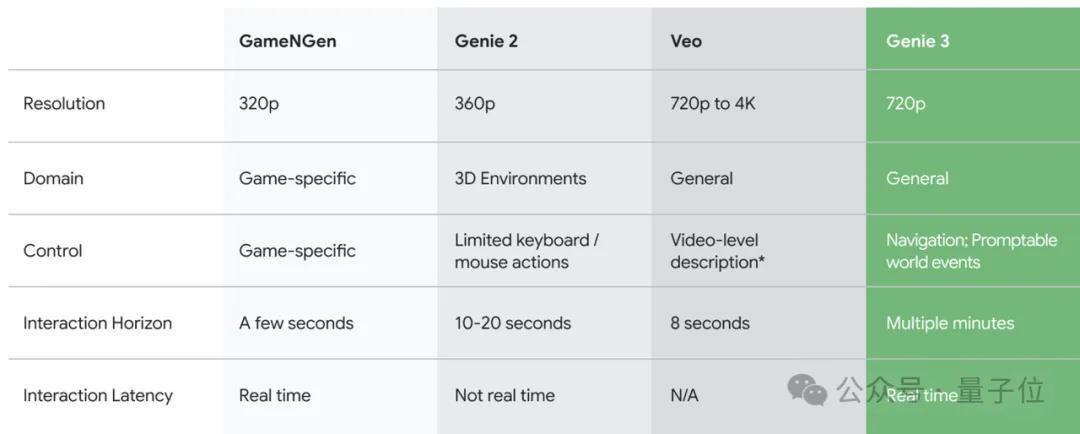Select the Genie 2 column header
The width and height of the screenshot is (1080, 434).
pos(486,41)
